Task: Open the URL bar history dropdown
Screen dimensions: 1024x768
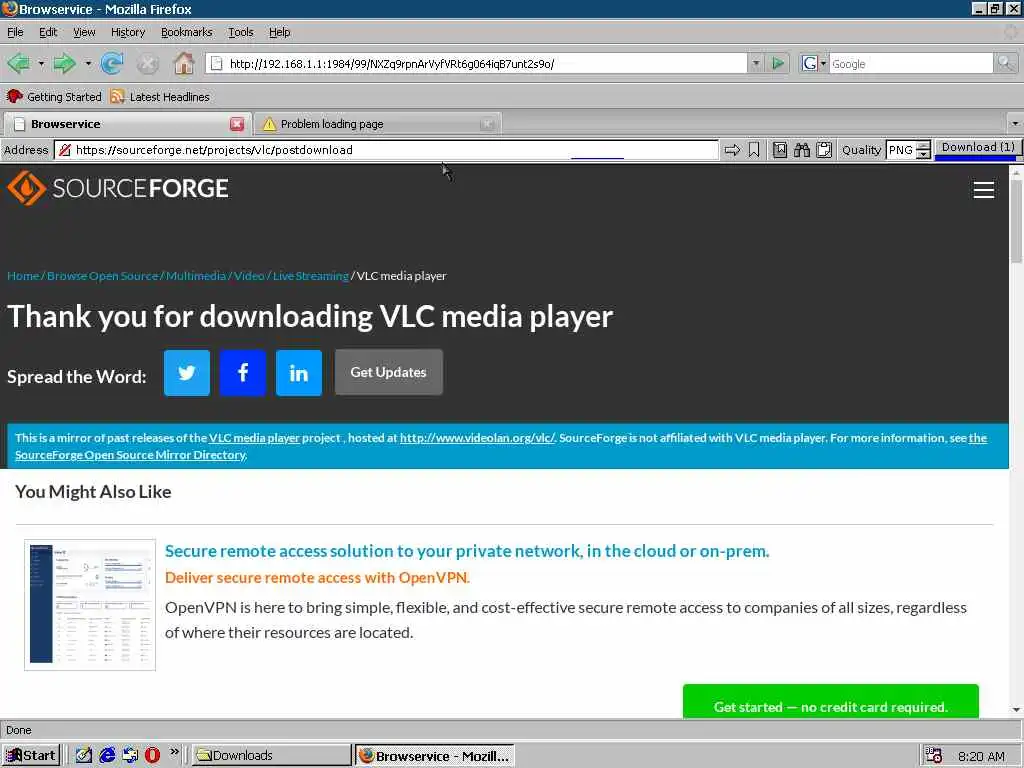Action: pos(756,63)
